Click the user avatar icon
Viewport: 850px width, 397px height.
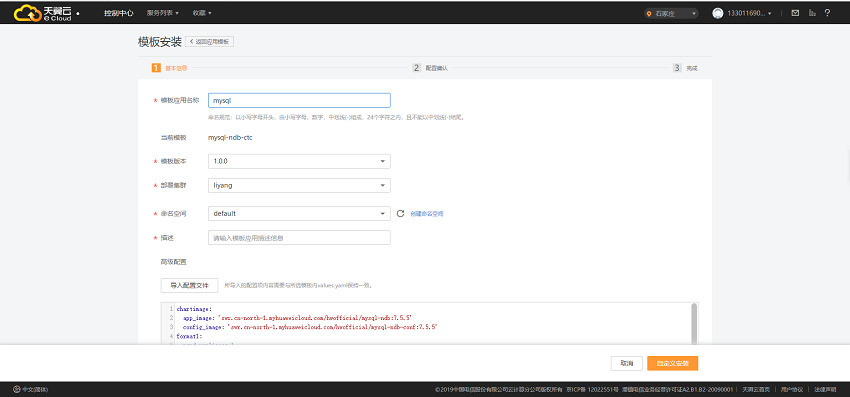pyautogui.click(x=718, y=13)
